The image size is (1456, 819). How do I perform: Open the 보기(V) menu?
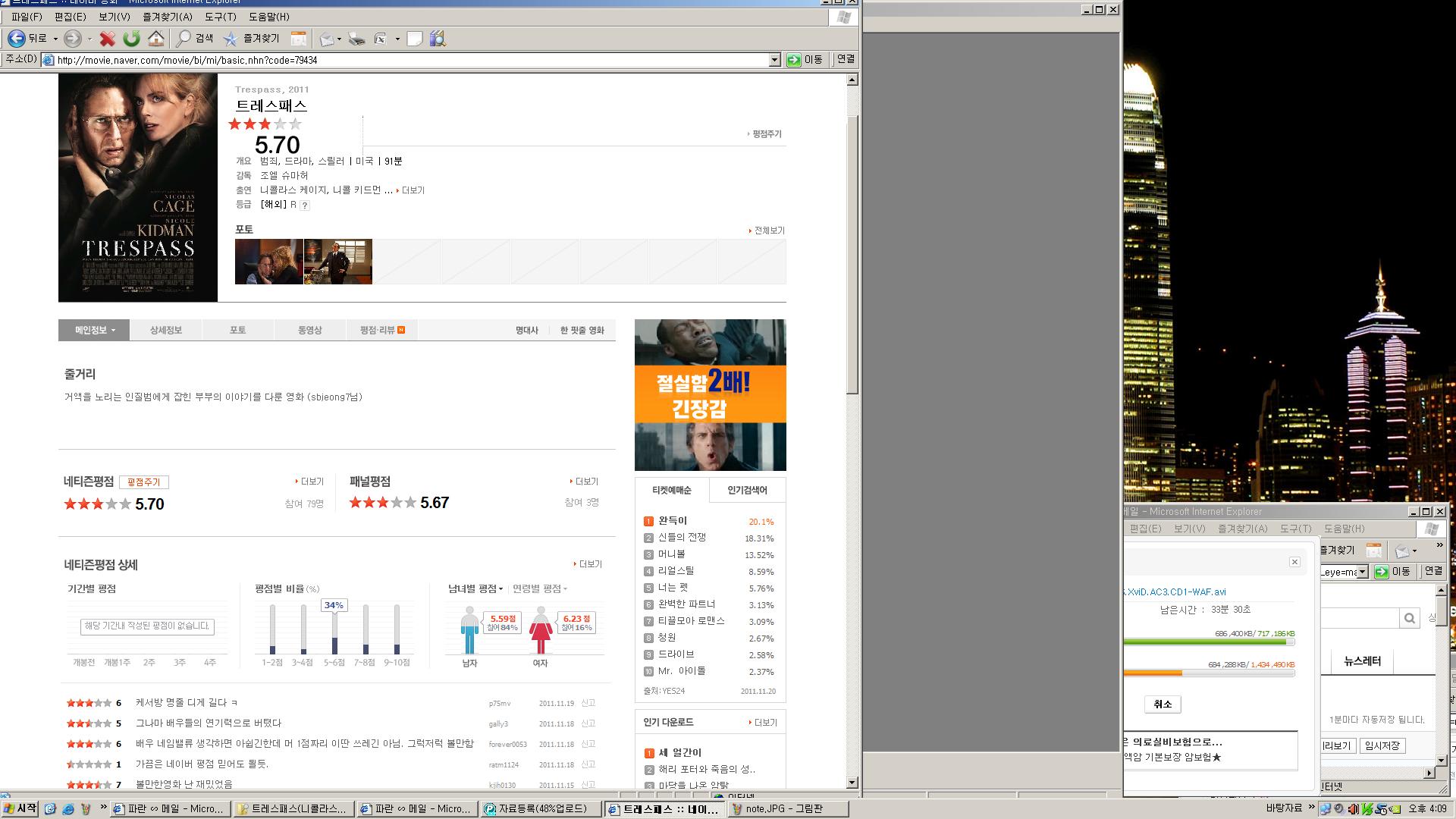point(115,17)
